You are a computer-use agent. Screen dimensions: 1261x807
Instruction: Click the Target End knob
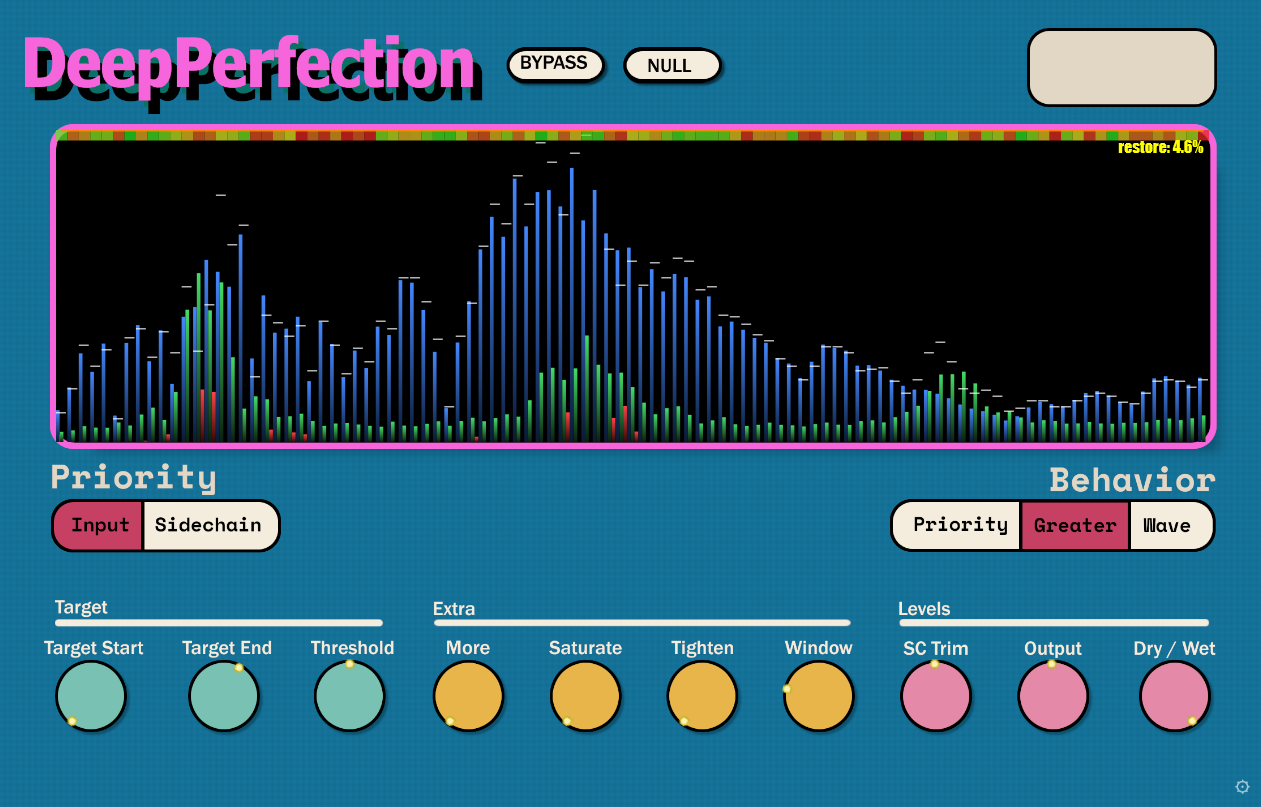point(224,696)
